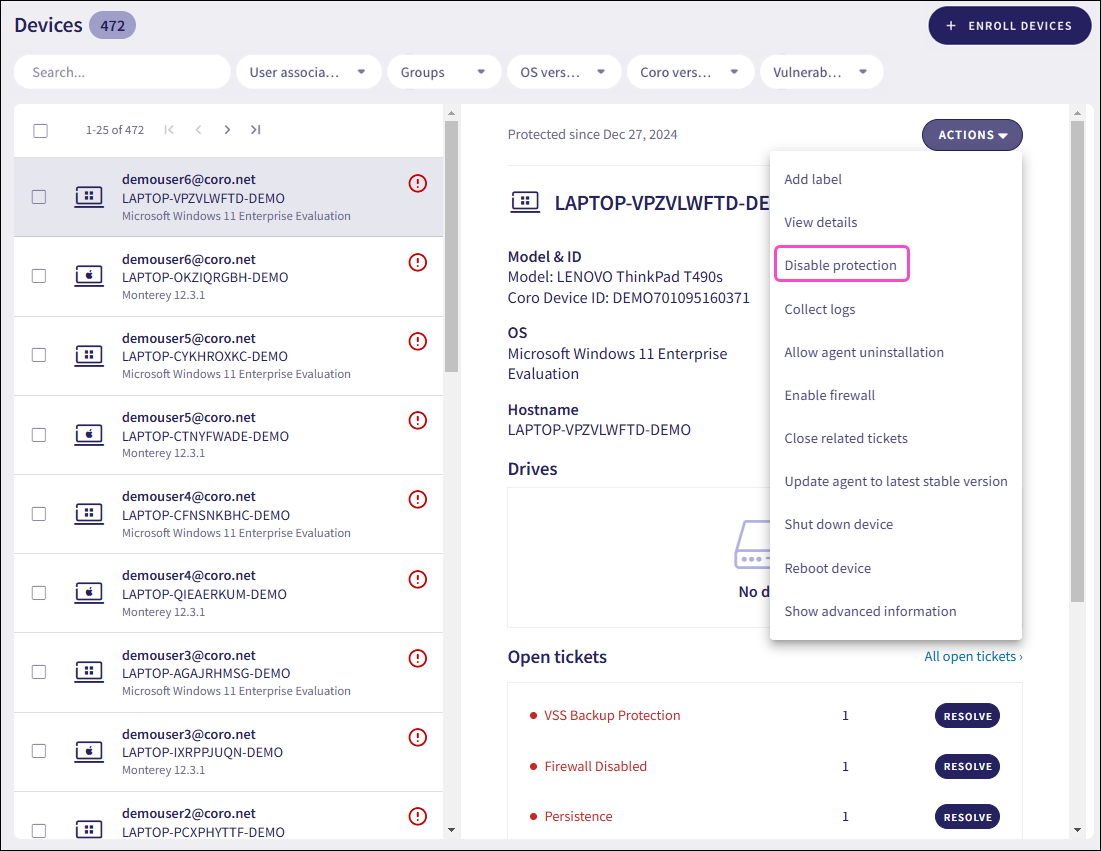
Task: Click Windows laptop icon for LAPTOP-CFNSNKBHC-DEMO
Action: (x=89, y=513)
